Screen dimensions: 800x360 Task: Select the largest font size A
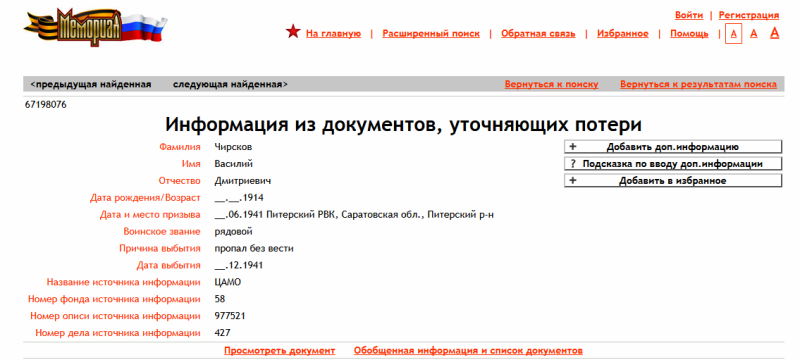point(774,33)
